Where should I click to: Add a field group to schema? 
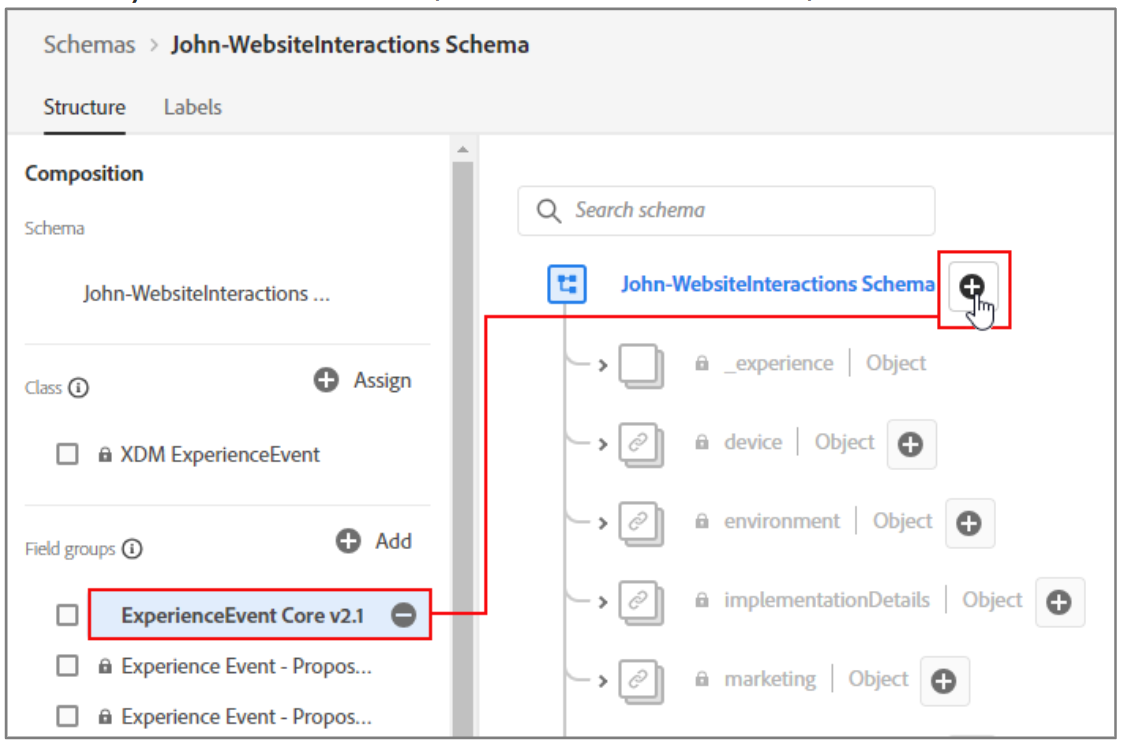pyautogui.click(x=374, y=541)
